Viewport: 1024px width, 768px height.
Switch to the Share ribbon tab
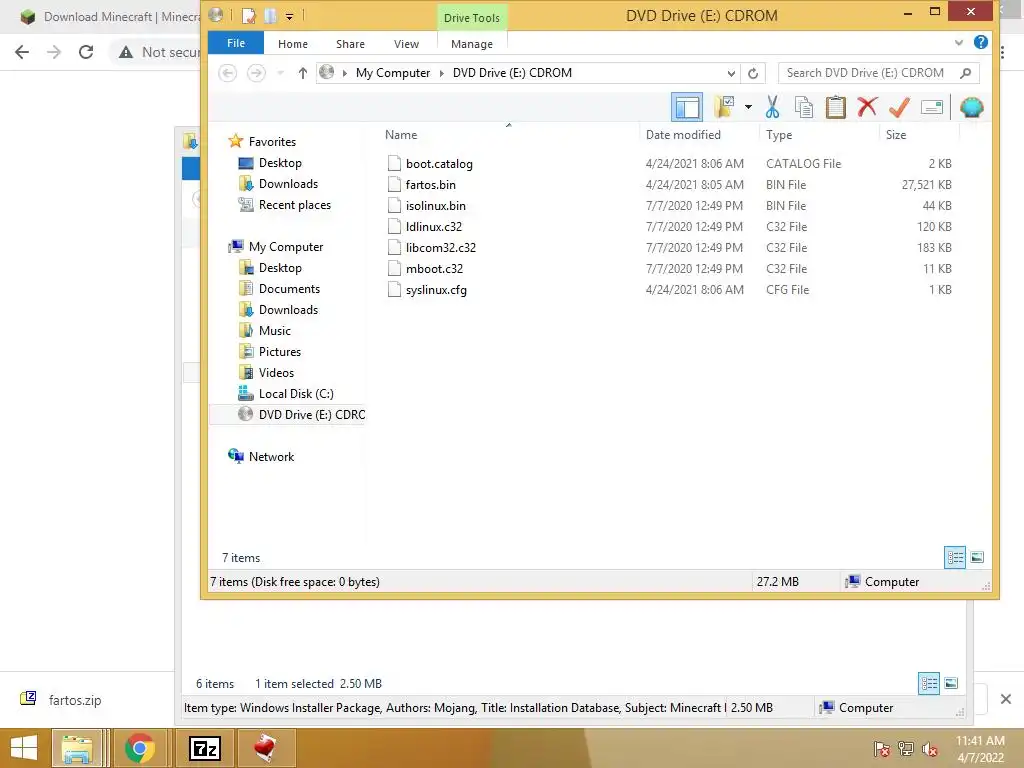350,44
